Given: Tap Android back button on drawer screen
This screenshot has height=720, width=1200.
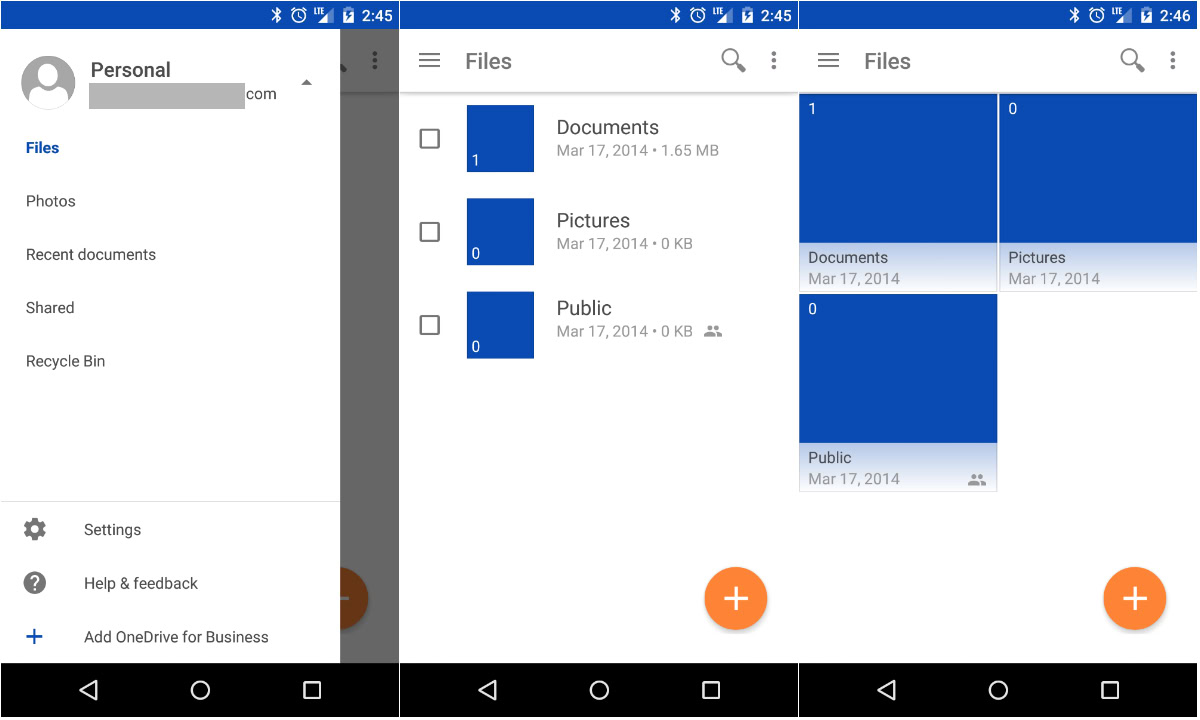Looking at the screenshot, I should point(88,690).
